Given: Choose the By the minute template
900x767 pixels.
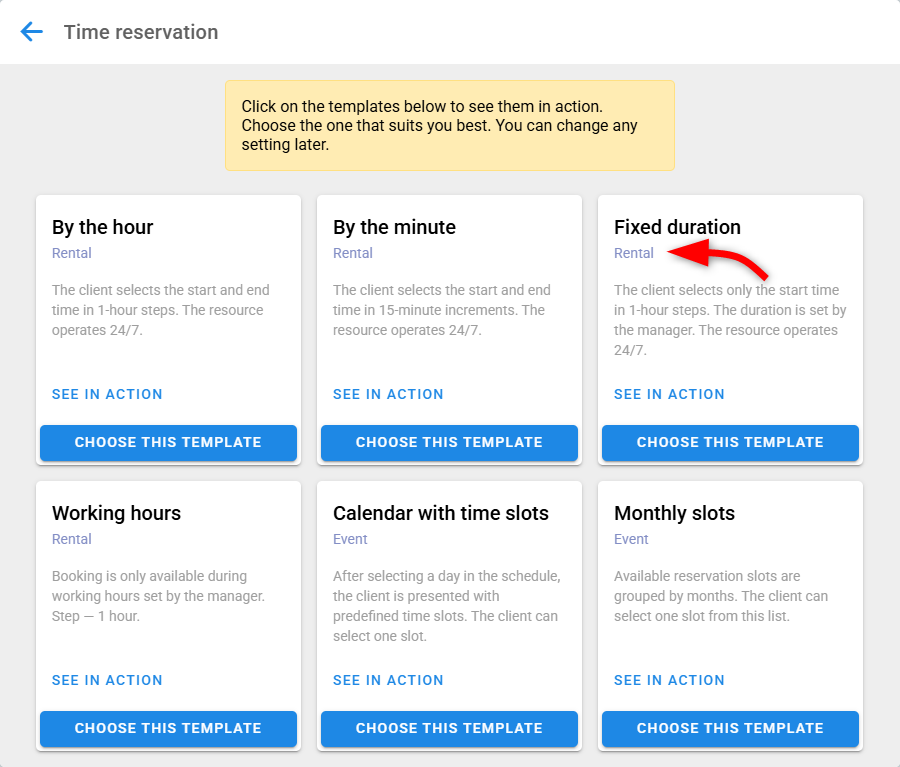Looking at the screenshot, I should click(x=449, y=442).
